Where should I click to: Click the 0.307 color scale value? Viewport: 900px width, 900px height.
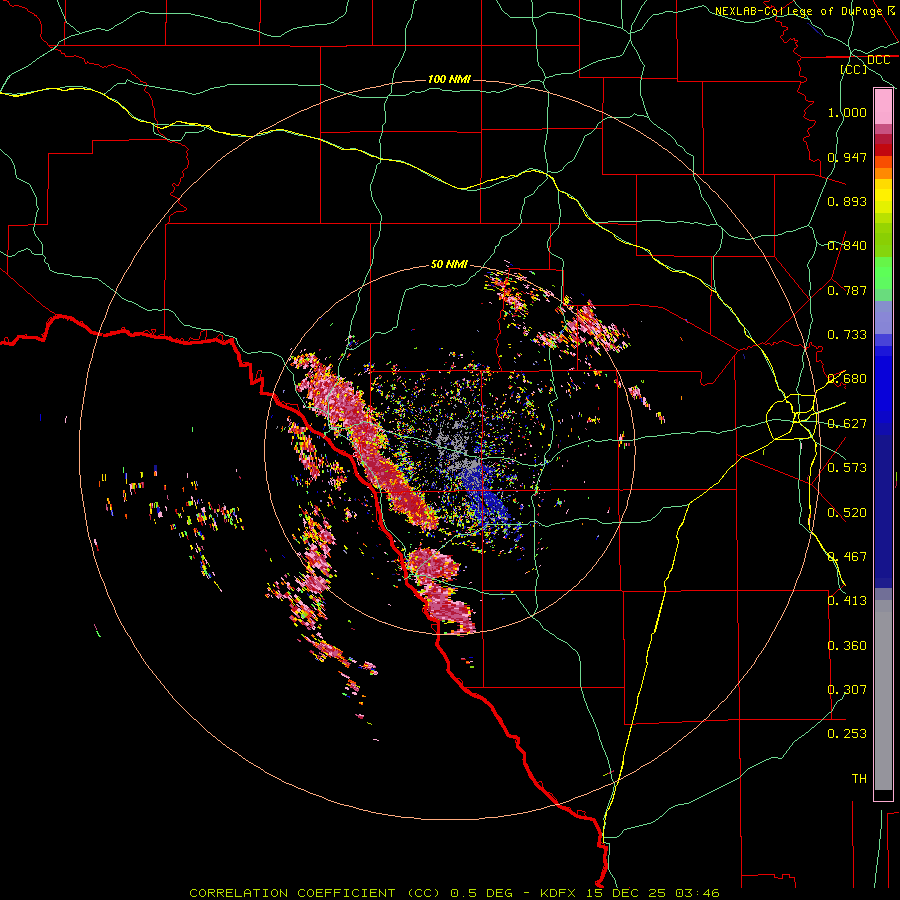tap(847, 690)
